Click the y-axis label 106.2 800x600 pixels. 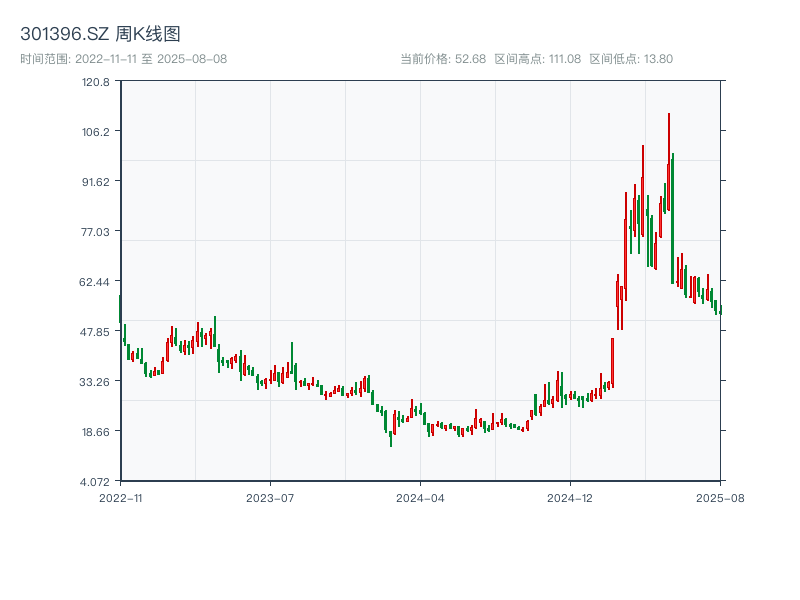tap(96, 132)
